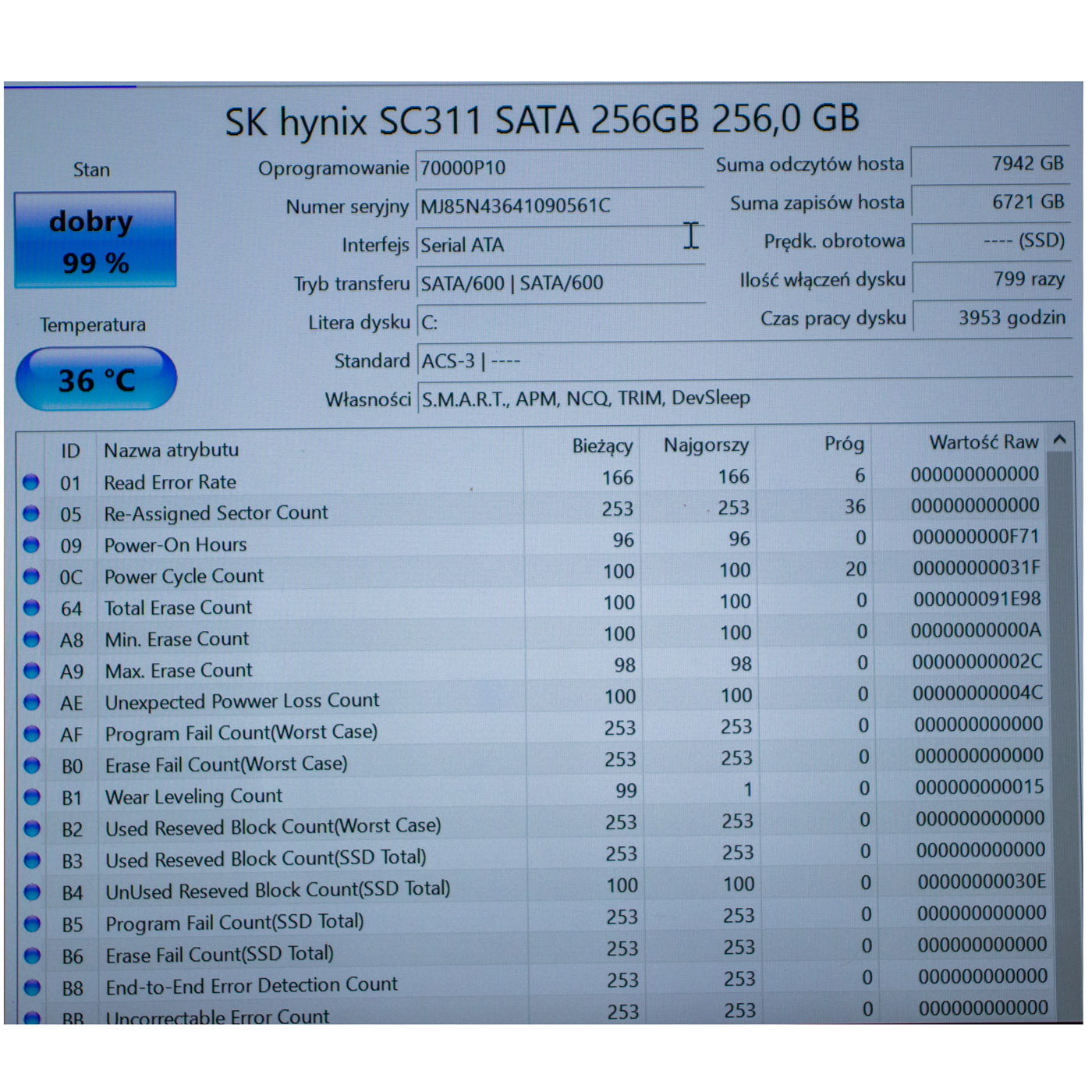Click the serial number field MJ85N43641090561C
1092x1092 pixels.
560,206
